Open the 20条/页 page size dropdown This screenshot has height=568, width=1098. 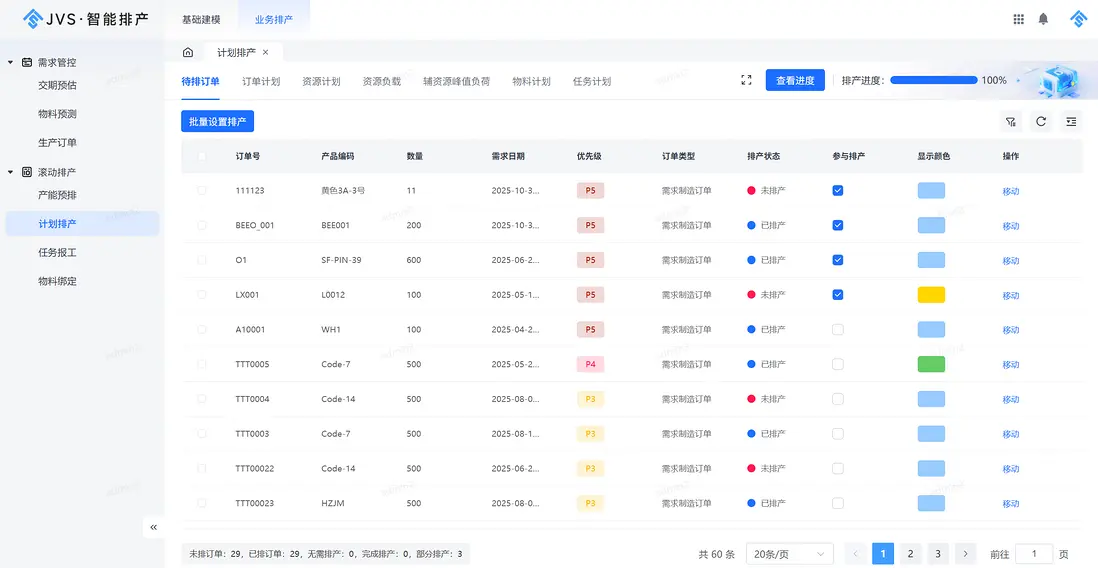pyautogui.click(x=789, y=554)
